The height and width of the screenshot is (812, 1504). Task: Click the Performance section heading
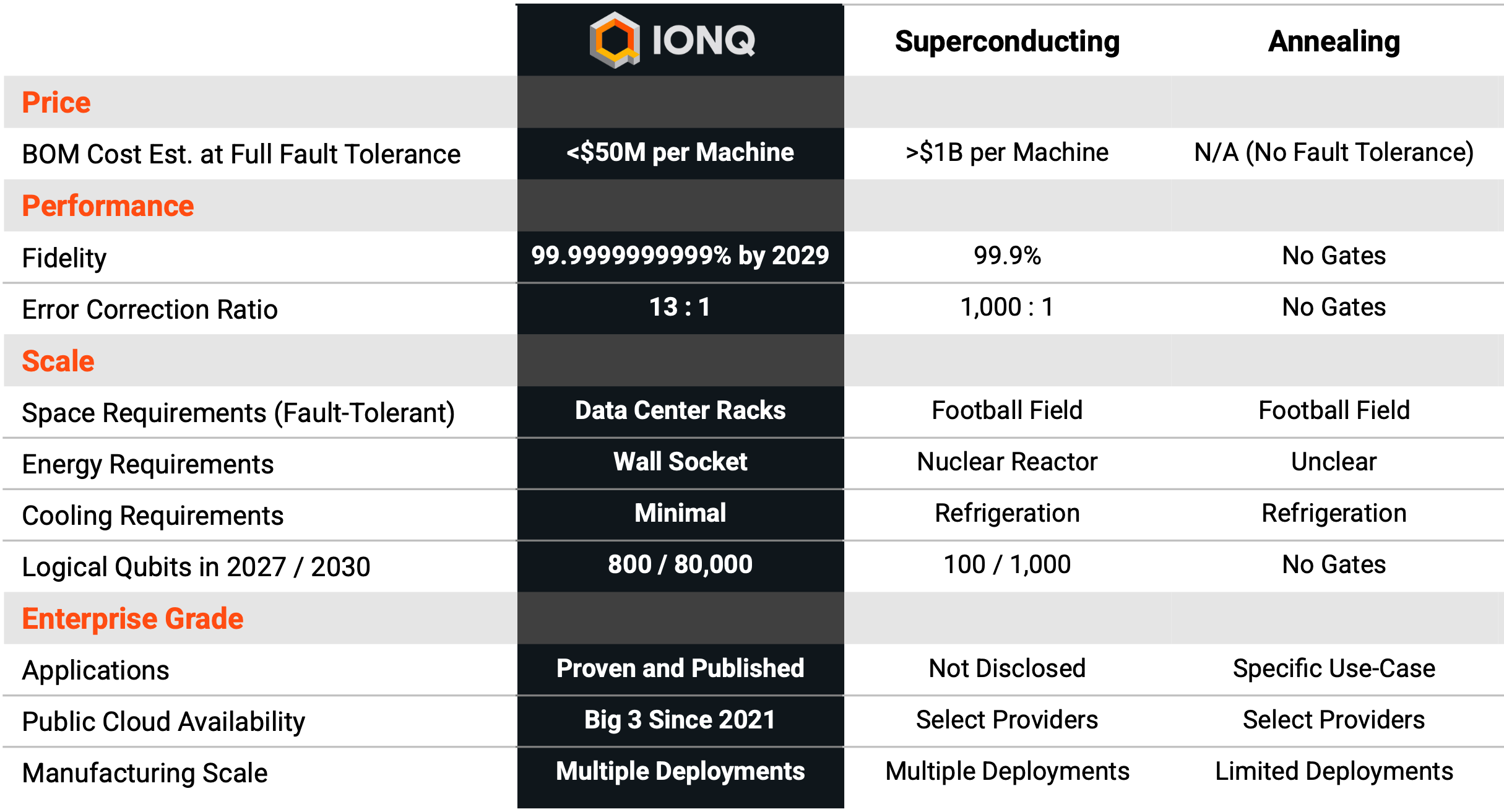pos(108,205)
